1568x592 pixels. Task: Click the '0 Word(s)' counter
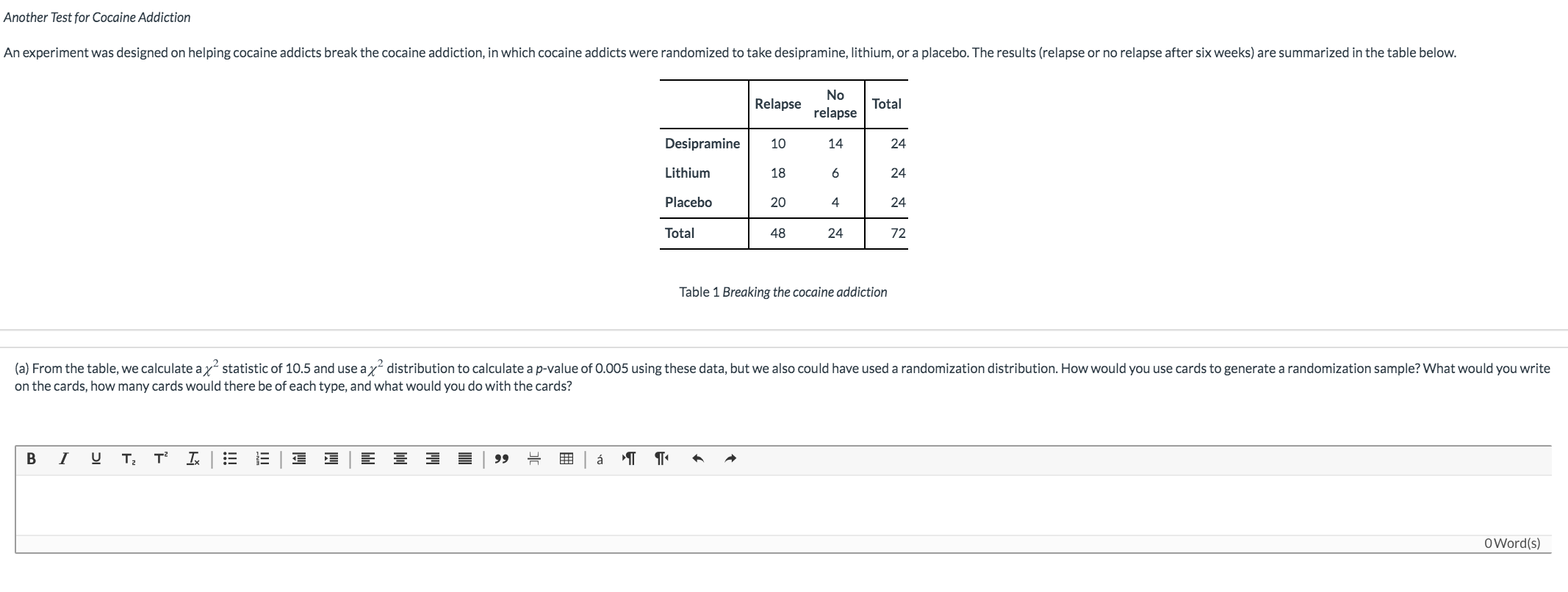1512,544
